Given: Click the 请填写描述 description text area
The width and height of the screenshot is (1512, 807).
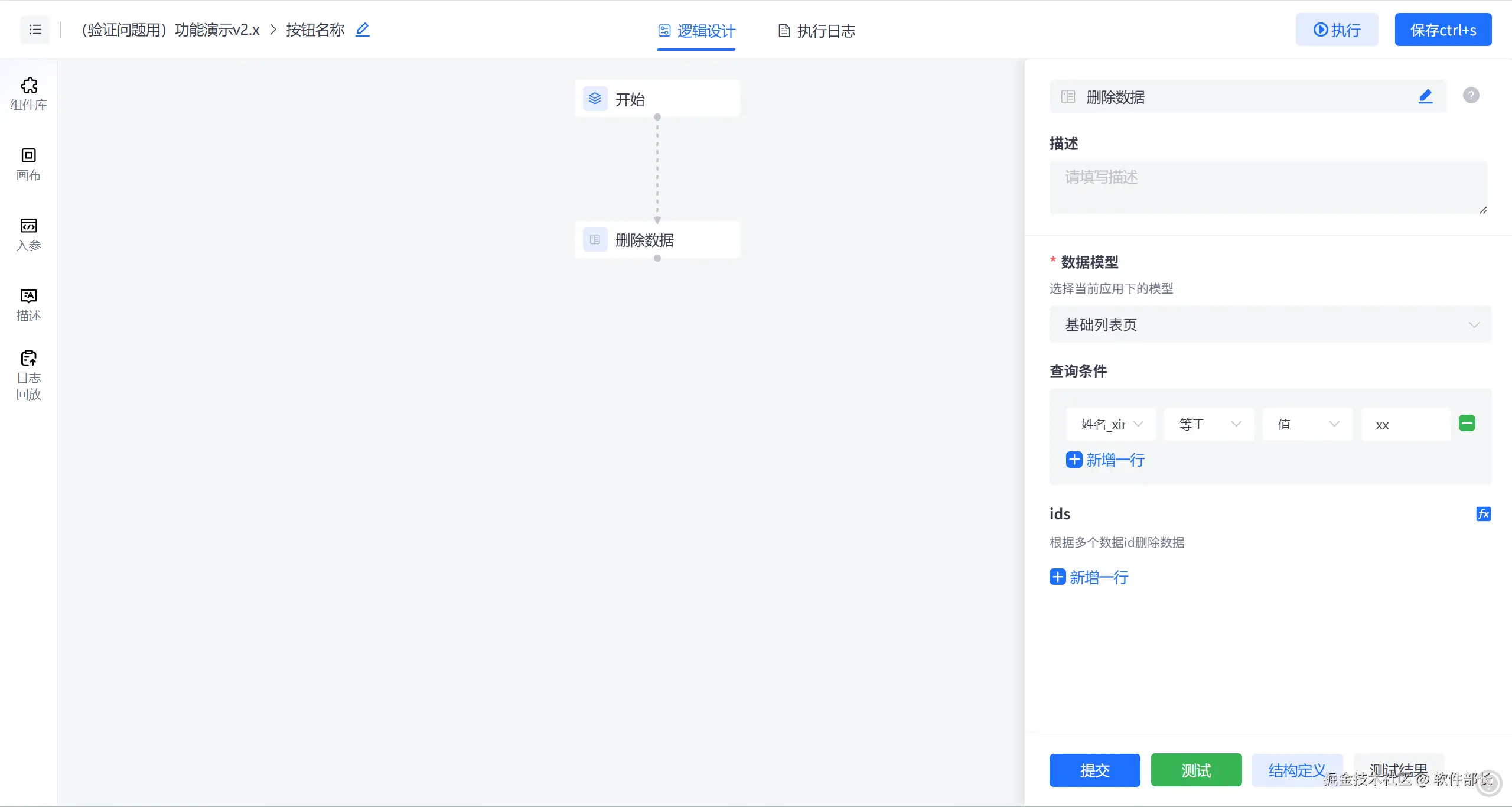Looking at the screenshot, I should point(1267,187).
